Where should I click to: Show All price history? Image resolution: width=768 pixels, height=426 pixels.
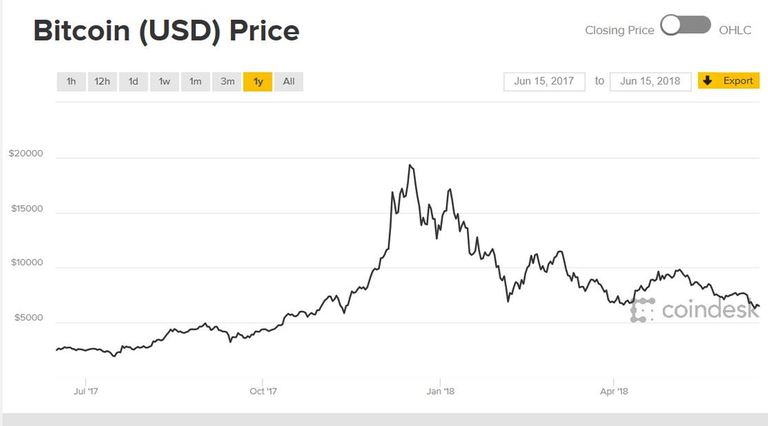coord(288,81)
